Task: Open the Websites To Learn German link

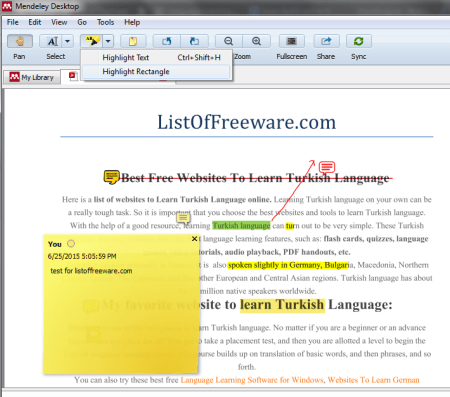Action: (373, 380)
